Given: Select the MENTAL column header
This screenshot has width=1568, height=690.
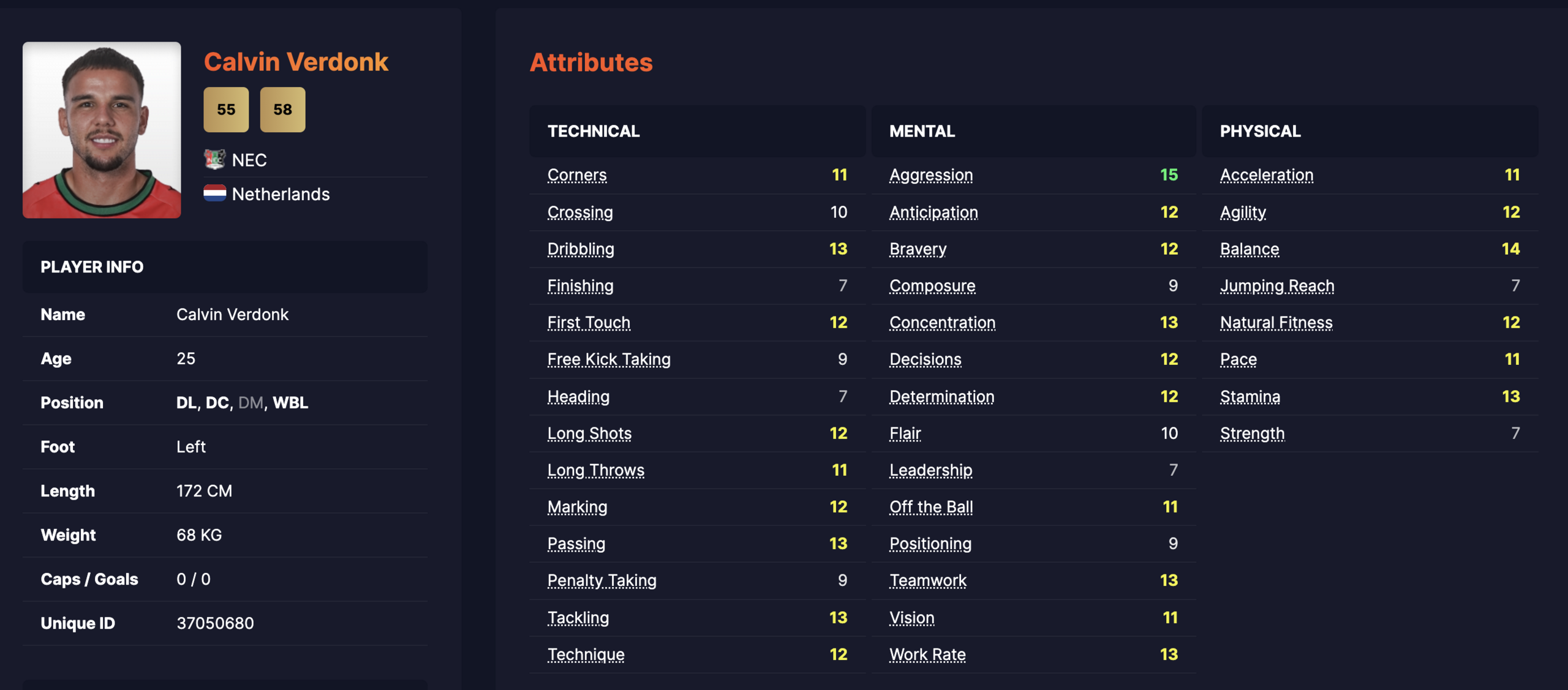Looking at the screenshot, I should [922, 131].
